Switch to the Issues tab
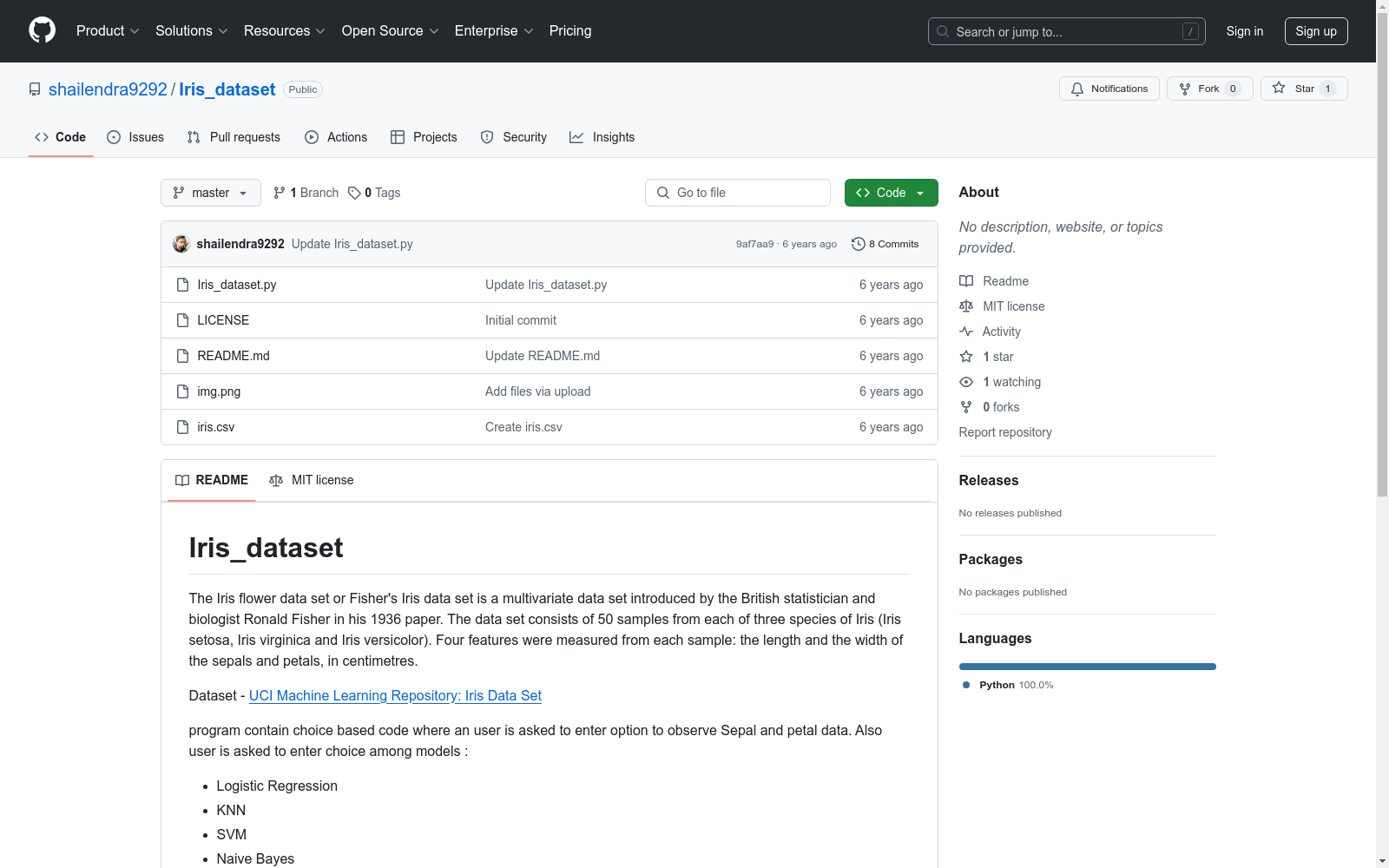This screenshot has height=868, width=1389. tap(135, 137)
